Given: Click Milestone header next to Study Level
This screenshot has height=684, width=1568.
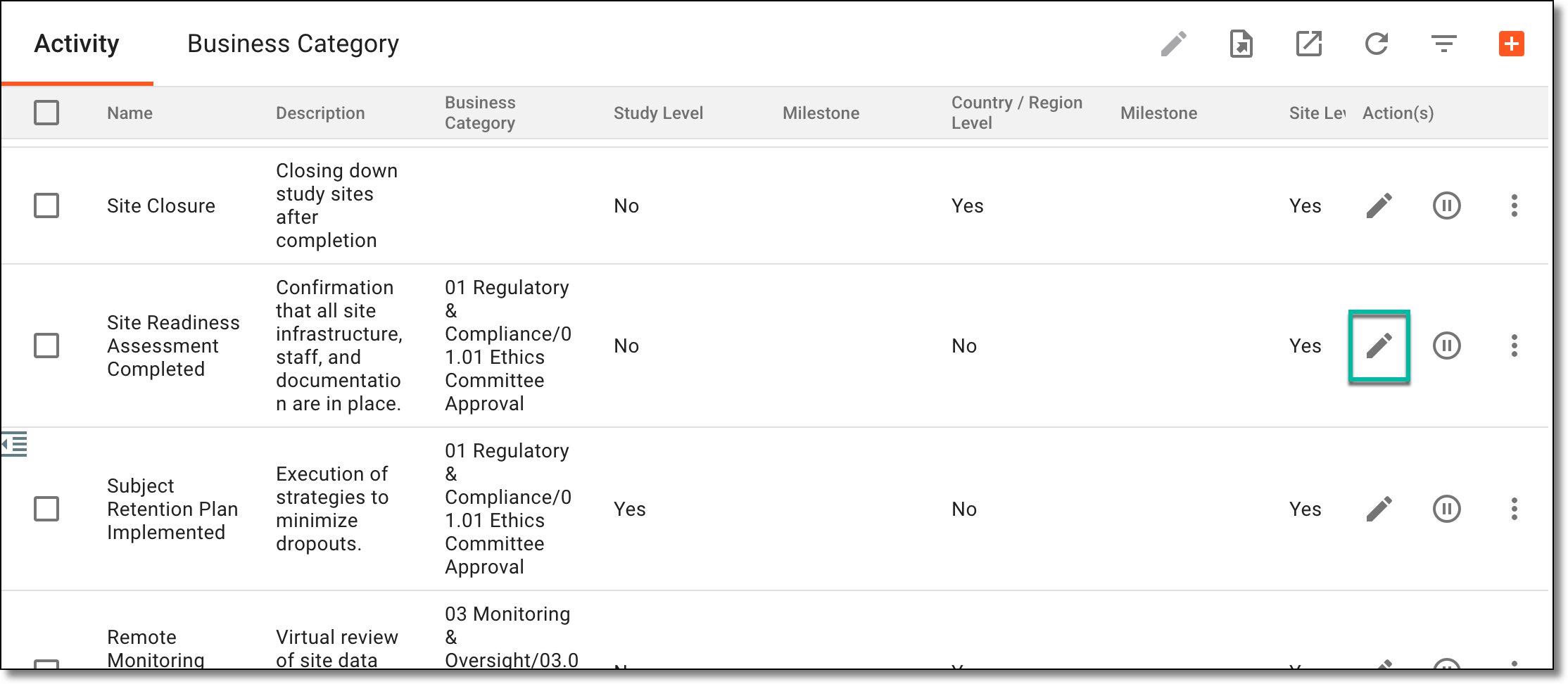Looking at the screenshot, I should pos(821,113).
